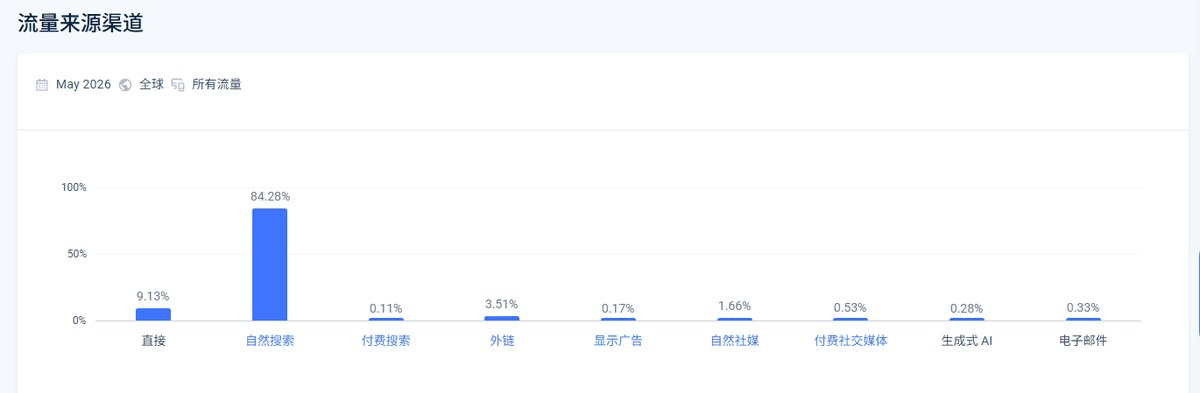Select the 直接 axis label
Viewport: 1200px width, 393px height.
pos(153,341)
